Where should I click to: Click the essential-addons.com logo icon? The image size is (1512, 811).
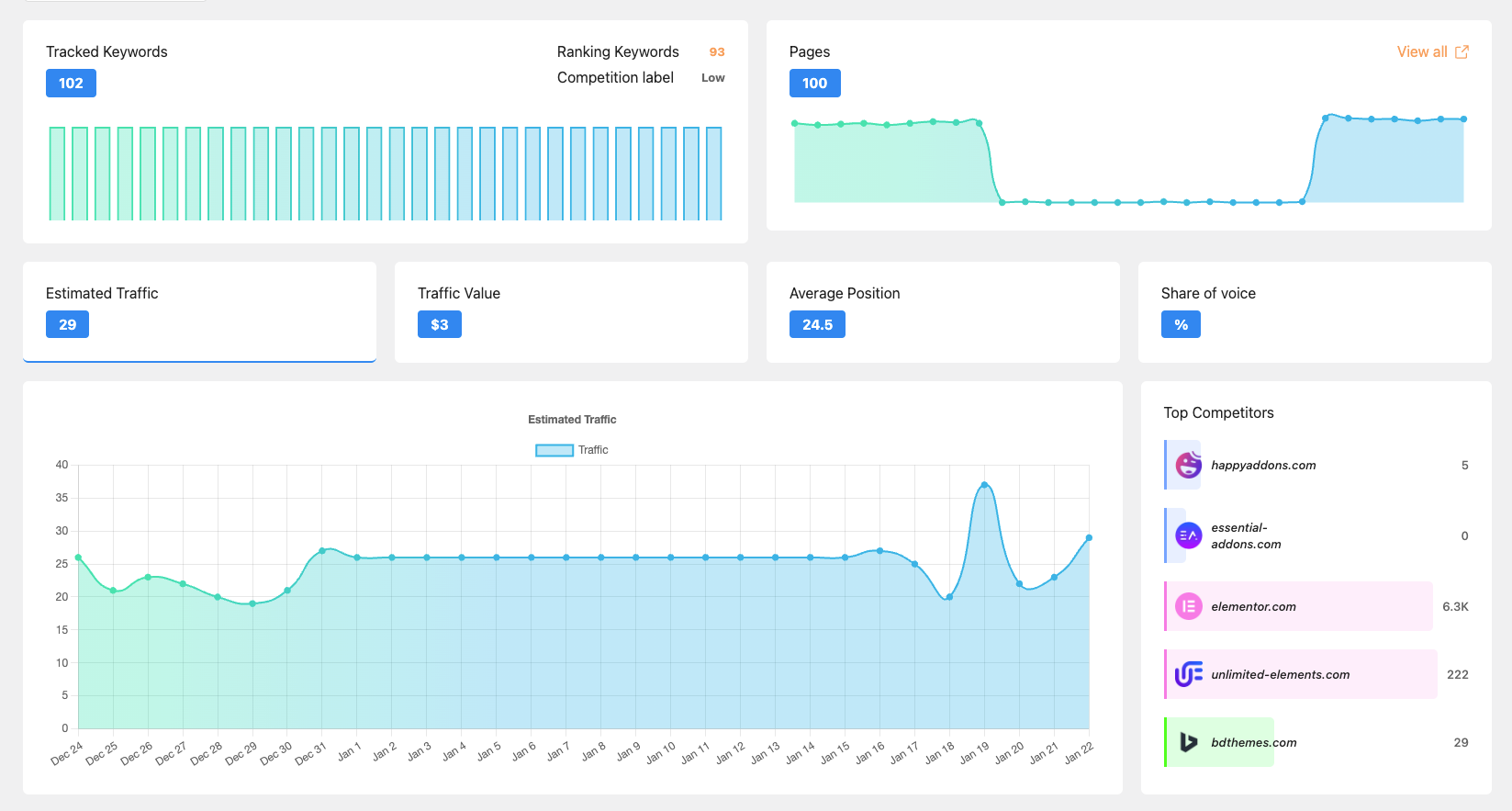tap(1188, 535)
